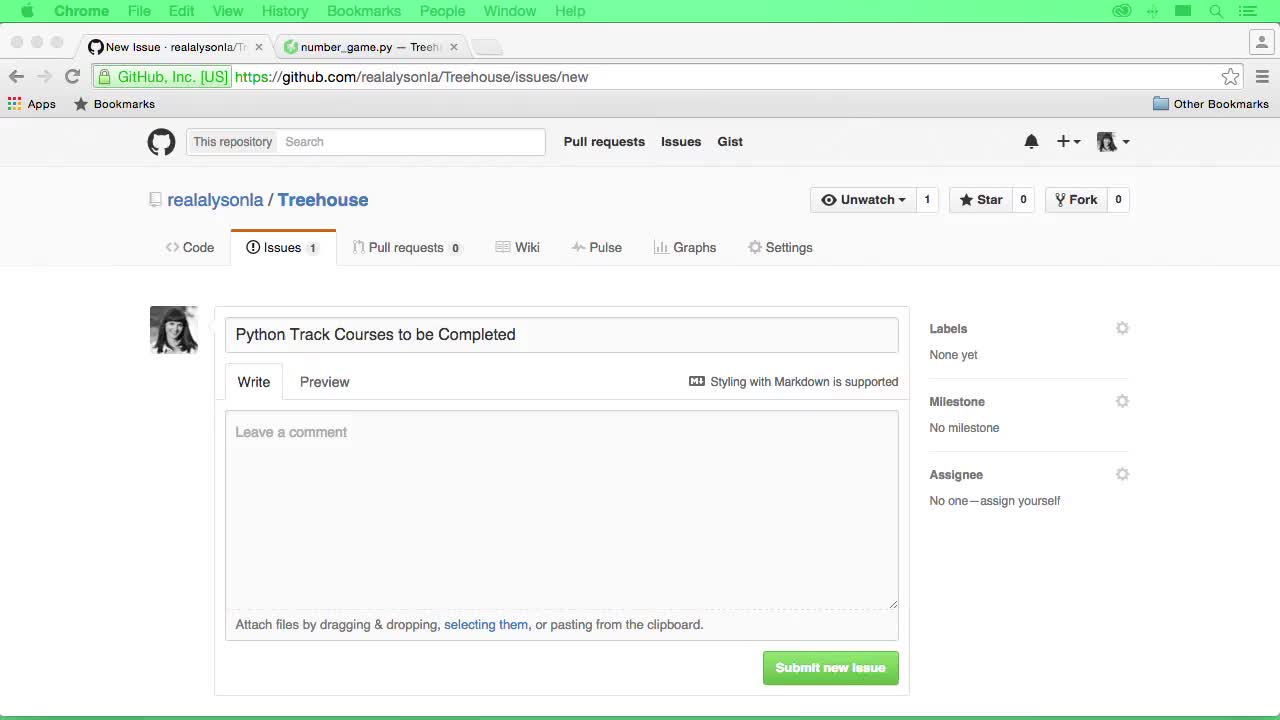Screen dimensions: 1280x720
Task: Open the Chrome hamburger menu
Action: point(1262,77)
